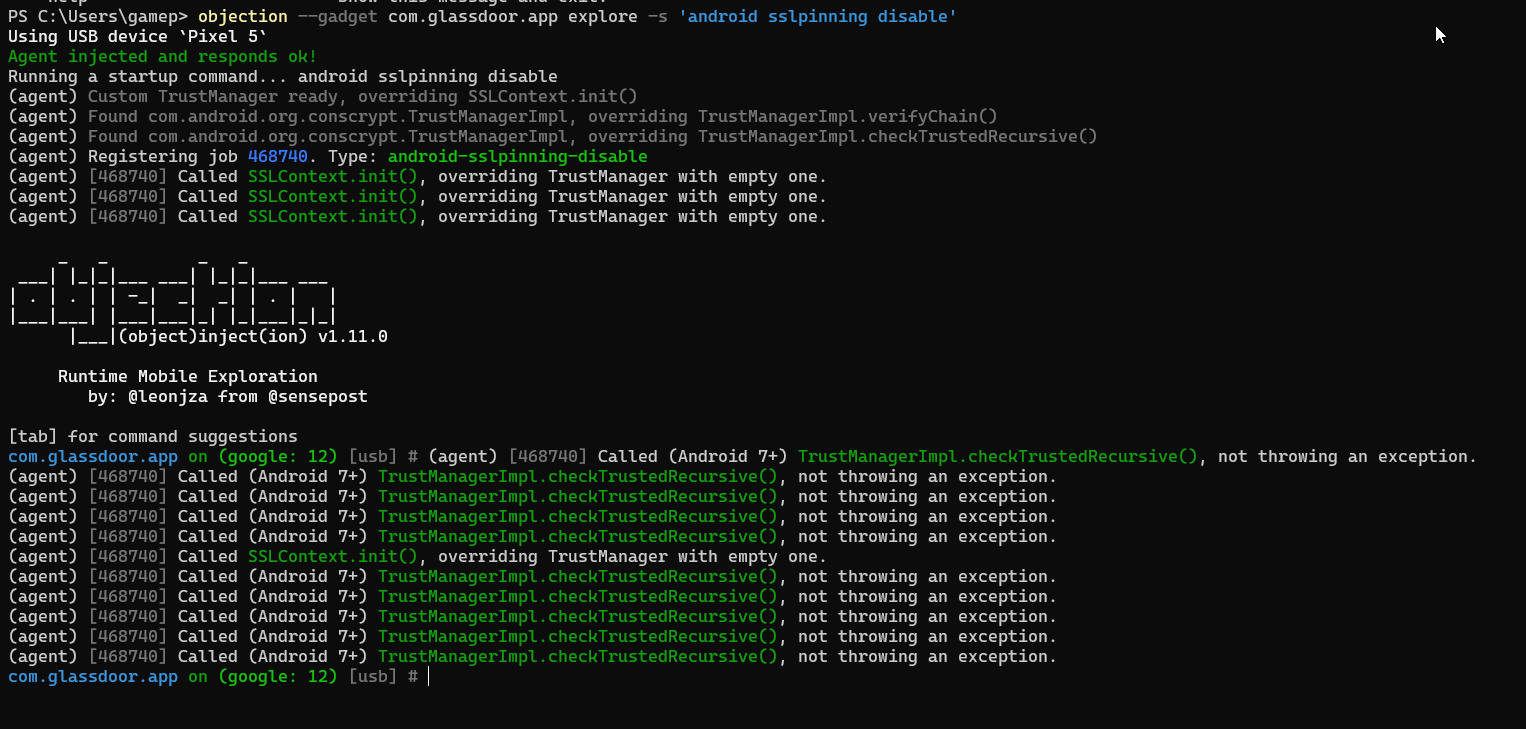Click blue job number 468740 in 'Registering job'
Screen dimensions: 1526x729
tap(278, 157)
